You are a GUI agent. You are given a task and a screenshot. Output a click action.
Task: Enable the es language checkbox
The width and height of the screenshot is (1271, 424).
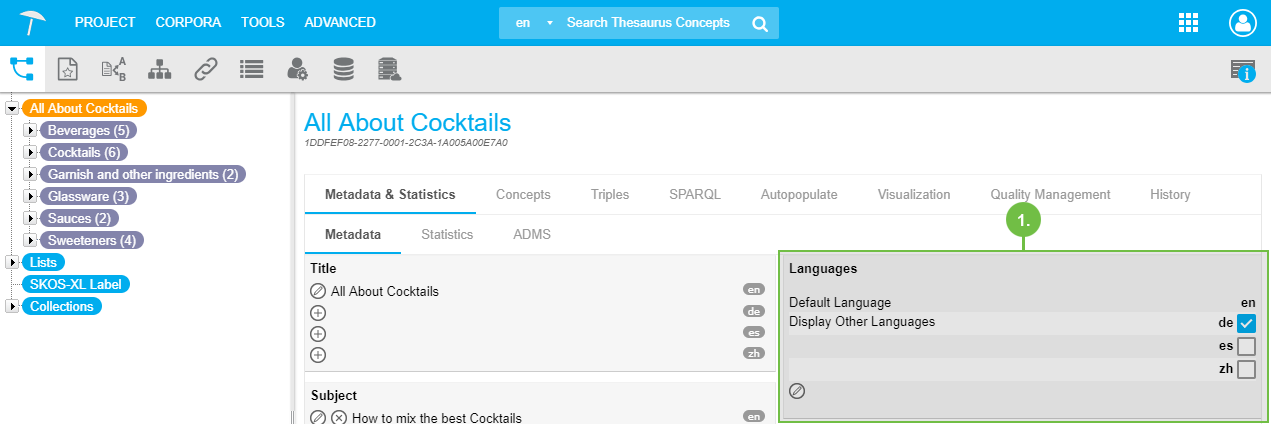(x=1246, y=346)
